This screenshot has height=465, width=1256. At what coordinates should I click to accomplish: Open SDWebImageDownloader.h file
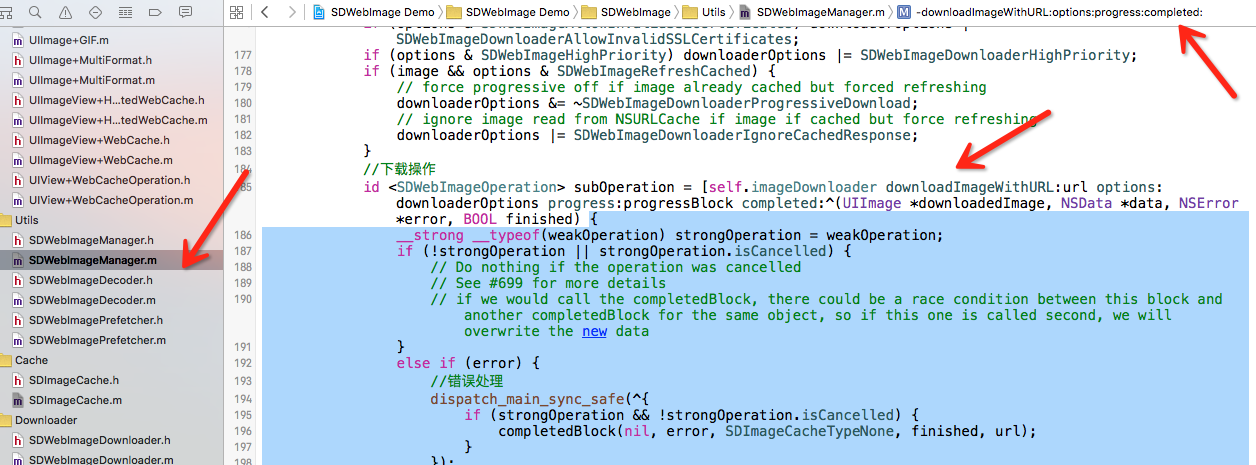click(x=99, y=440)
